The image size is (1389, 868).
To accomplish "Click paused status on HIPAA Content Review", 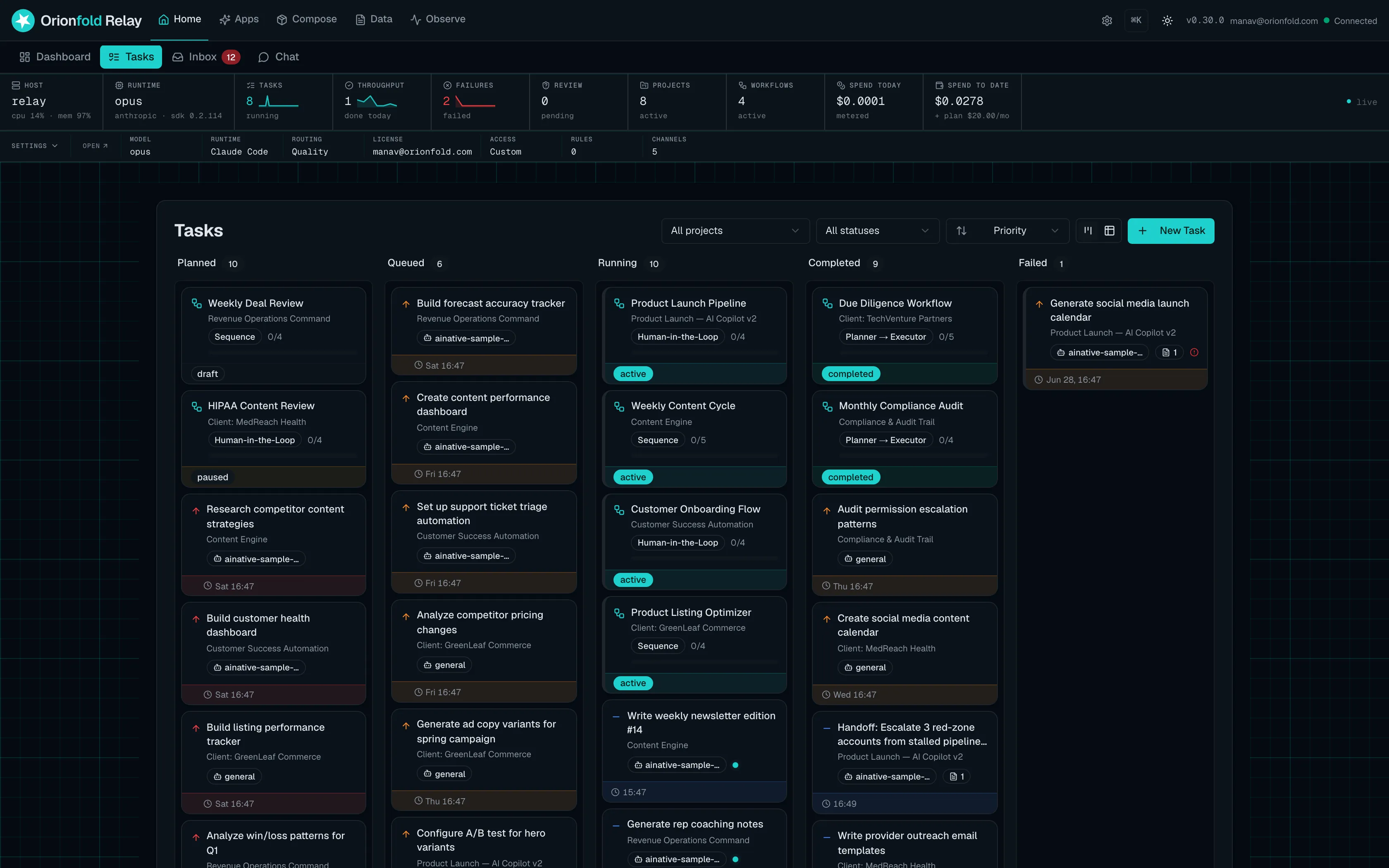I will point(212,477).
